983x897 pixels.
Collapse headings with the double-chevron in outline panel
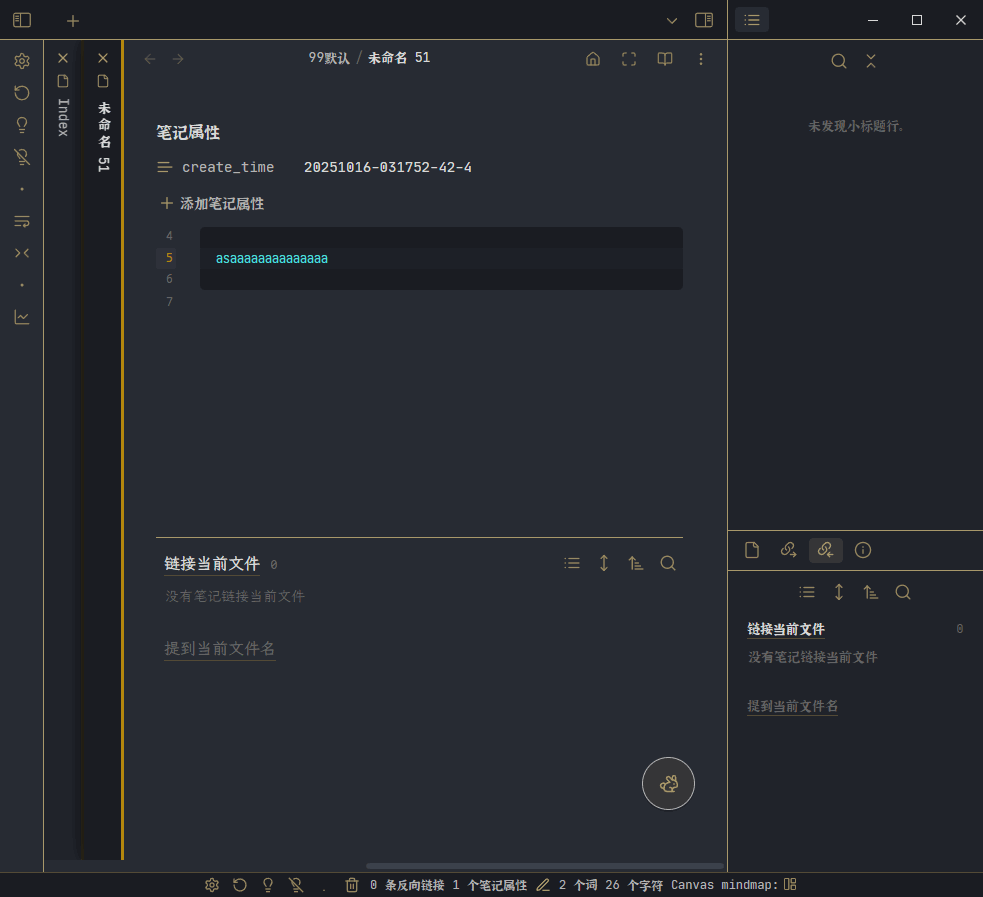[x=871, y=61]
